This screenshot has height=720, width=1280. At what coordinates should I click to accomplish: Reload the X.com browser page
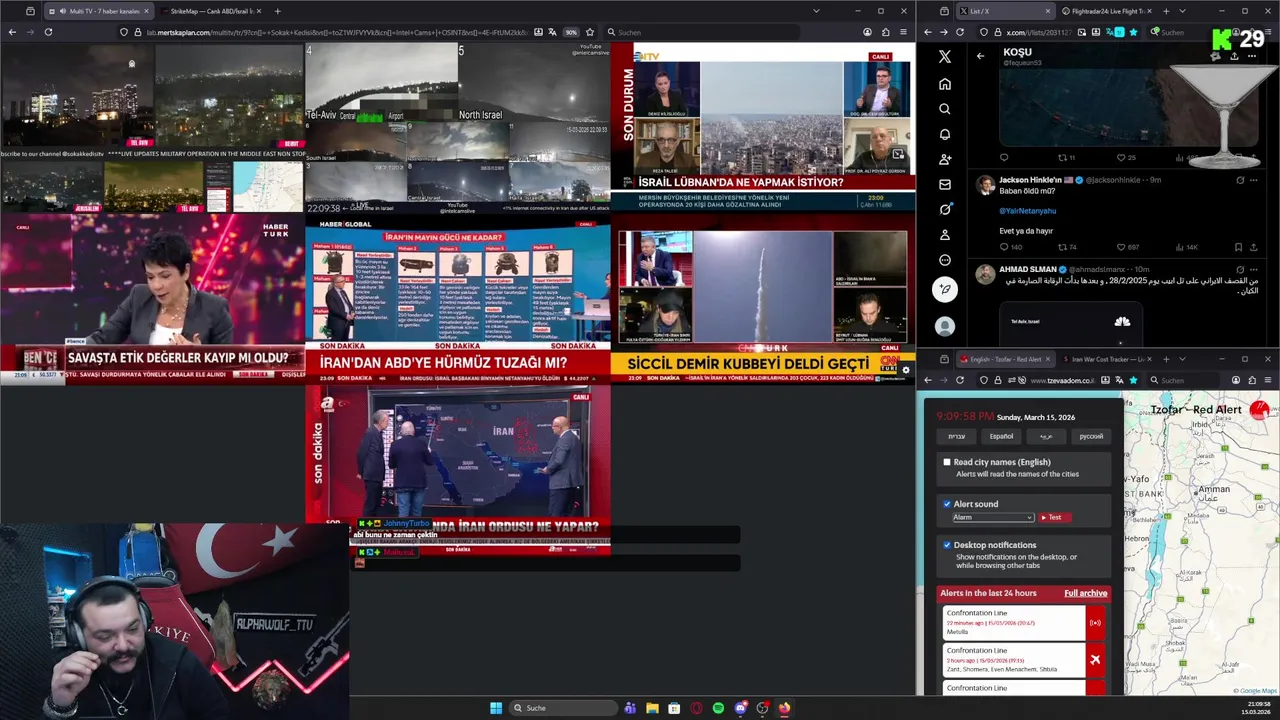click(960, 32)
